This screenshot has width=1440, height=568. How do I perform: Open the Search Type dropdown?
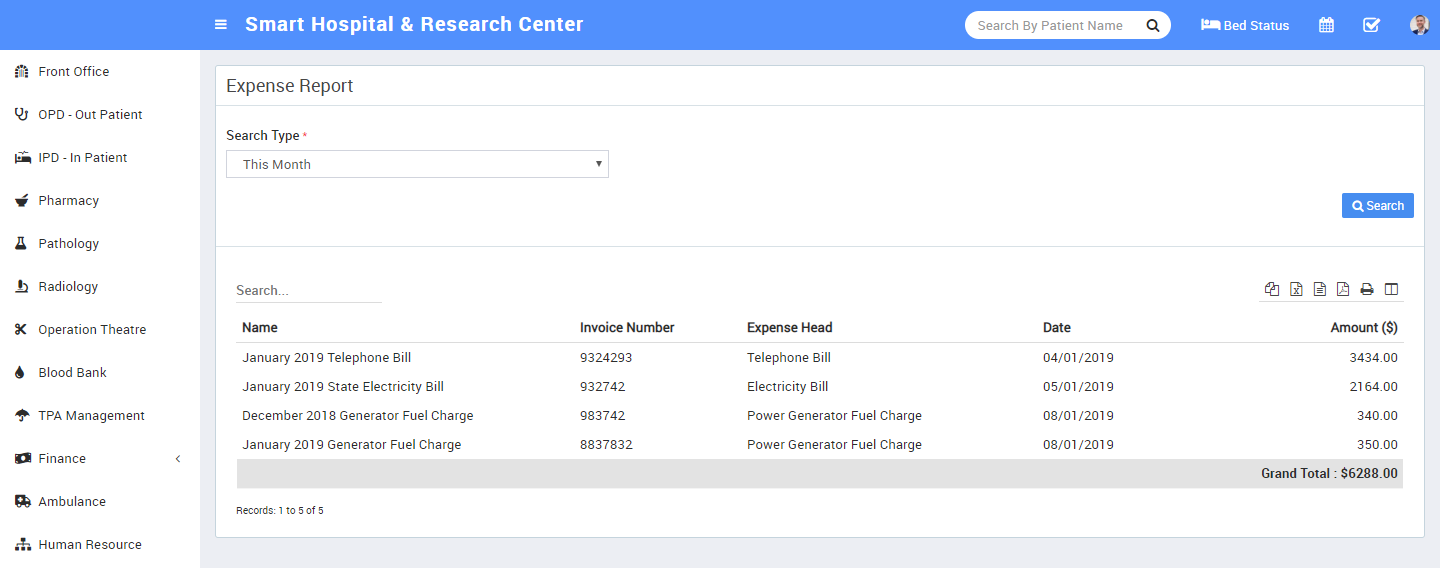[x=417, y=164]
